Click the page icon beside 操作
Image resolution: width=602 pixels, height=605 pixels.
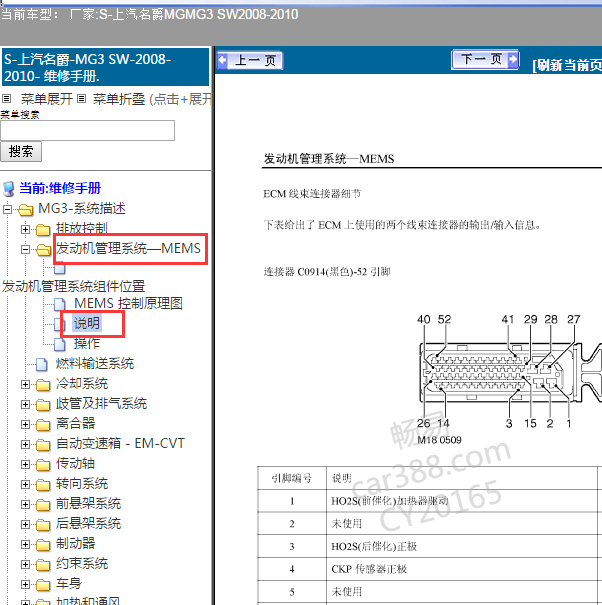[59, 344]
